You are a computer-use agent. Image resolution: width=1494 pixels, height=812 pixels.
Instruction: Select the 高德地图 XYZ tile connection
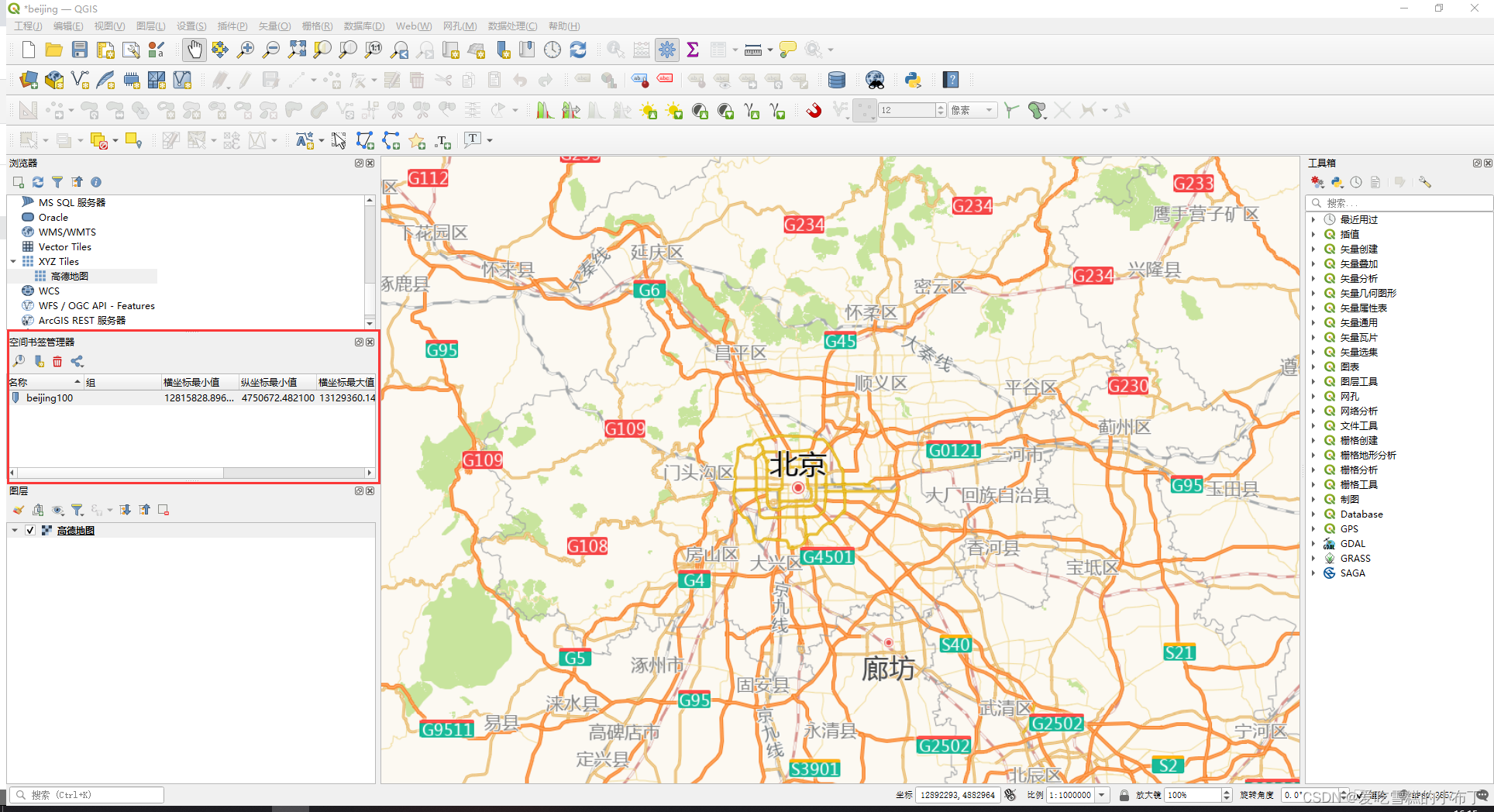[69, 277]
